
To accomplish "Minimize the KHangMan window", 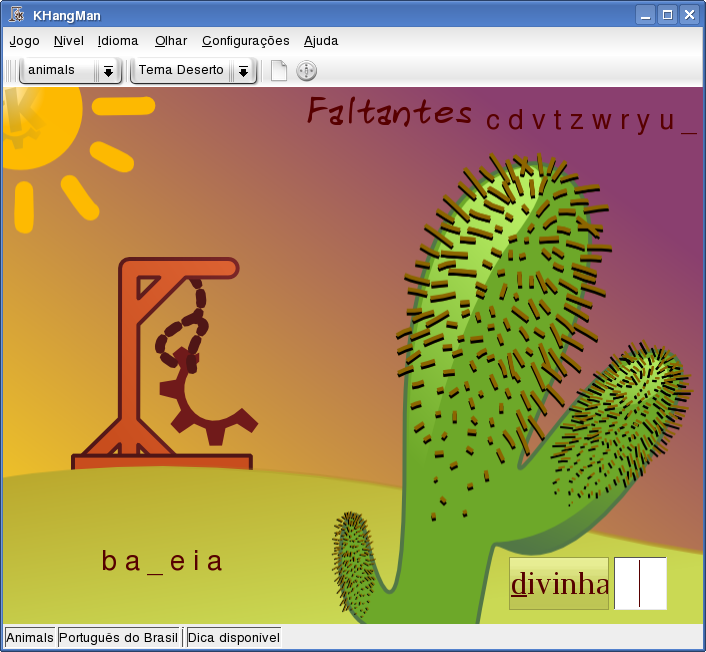I will coord(646,15).
